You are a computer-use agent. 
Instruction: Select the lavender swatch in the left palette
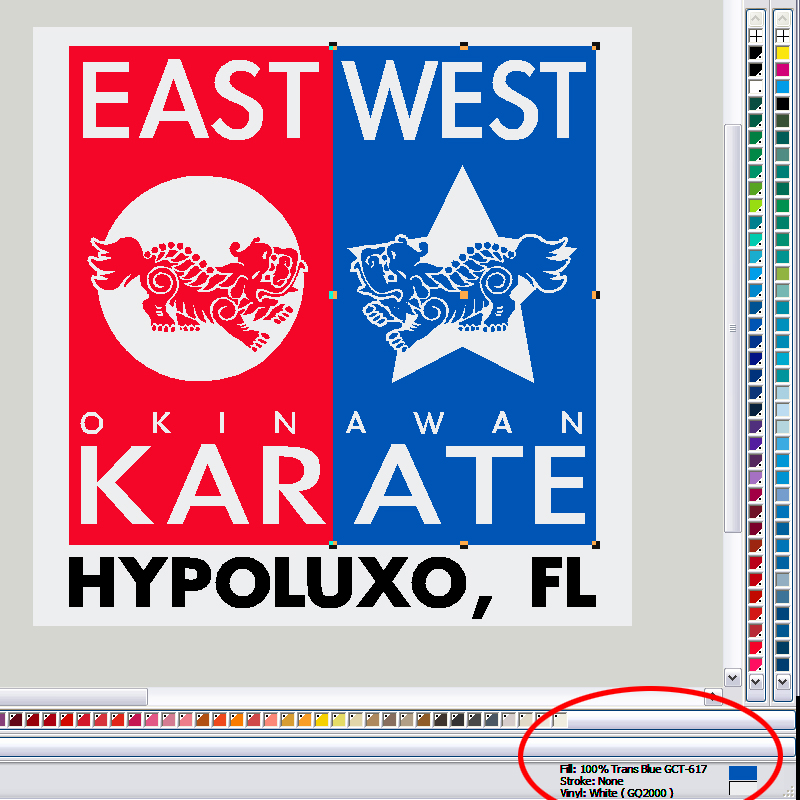(755, 478)
